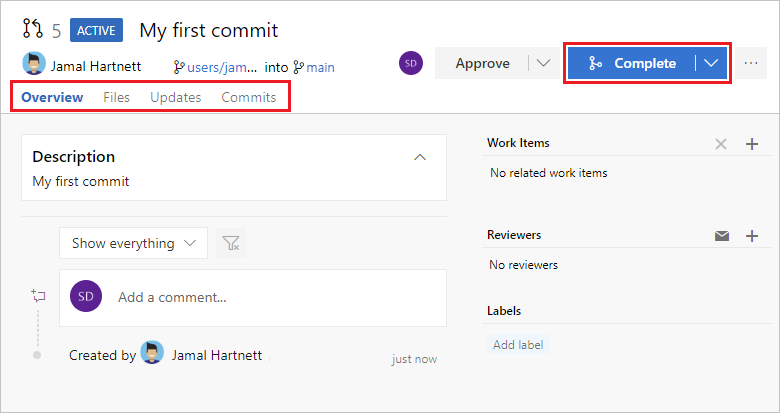Click pull request number 5
The width and height of the screenshot is (780, 413).
tap(57, 31)
